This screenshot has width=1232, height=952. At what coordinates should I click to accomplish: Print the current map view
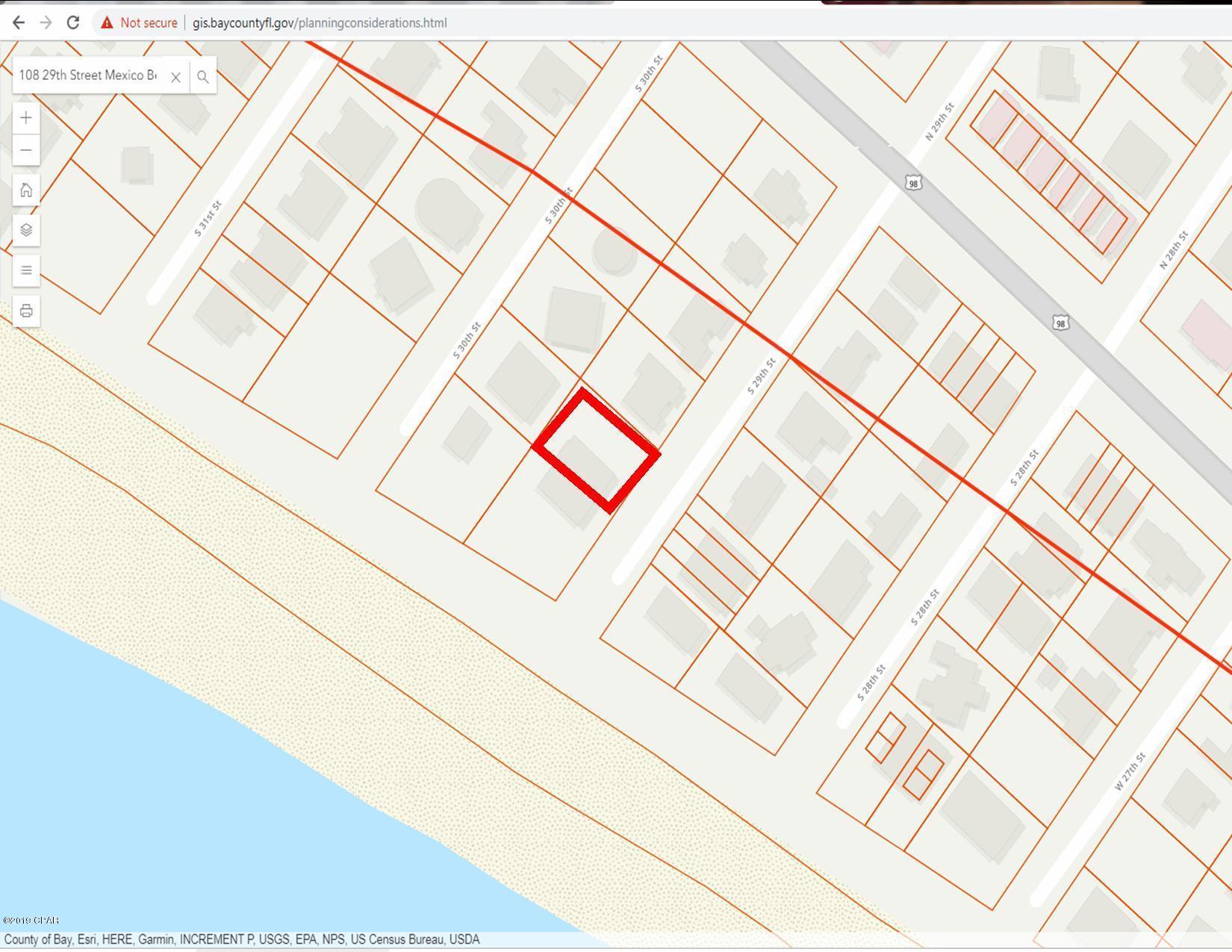coord(26,311)
